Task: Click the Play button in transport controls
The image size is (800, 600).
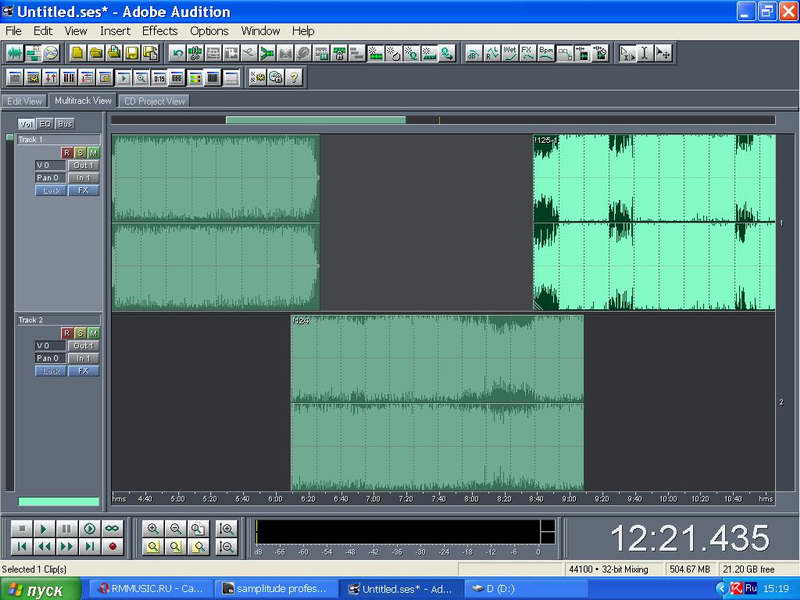Action: pyautogui.click(x=43, y=528)
